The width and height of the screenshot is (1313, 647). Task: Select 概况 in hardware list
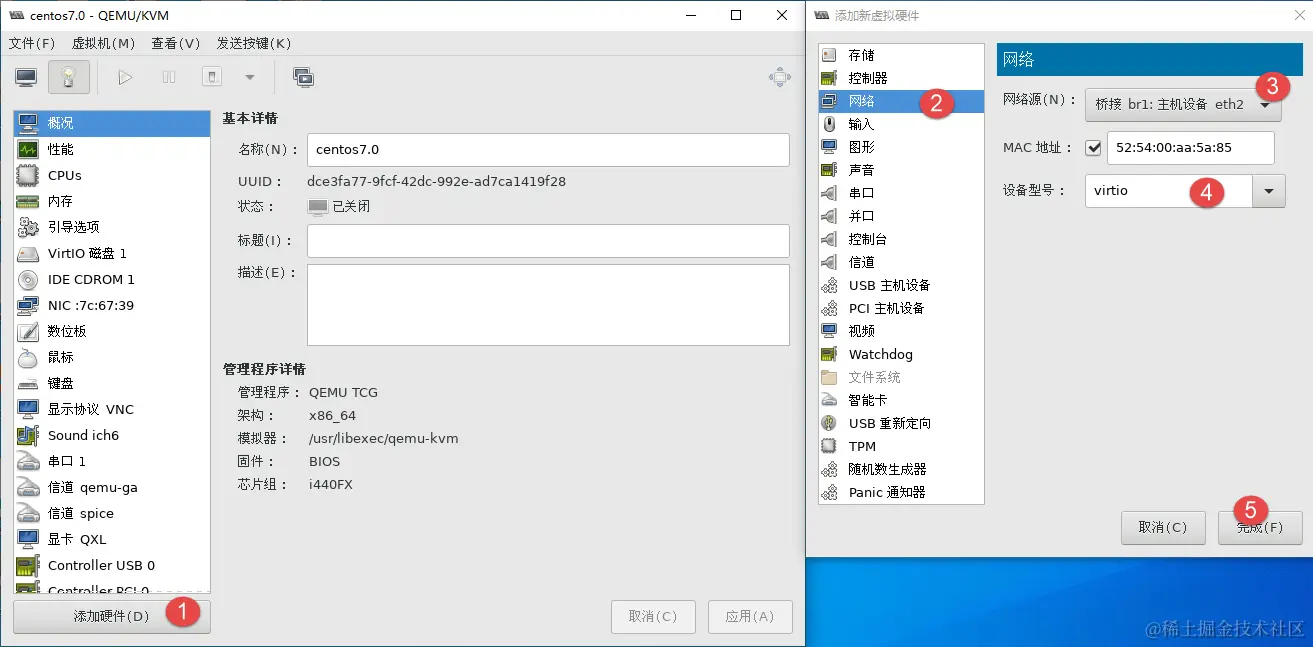(112, 123)
